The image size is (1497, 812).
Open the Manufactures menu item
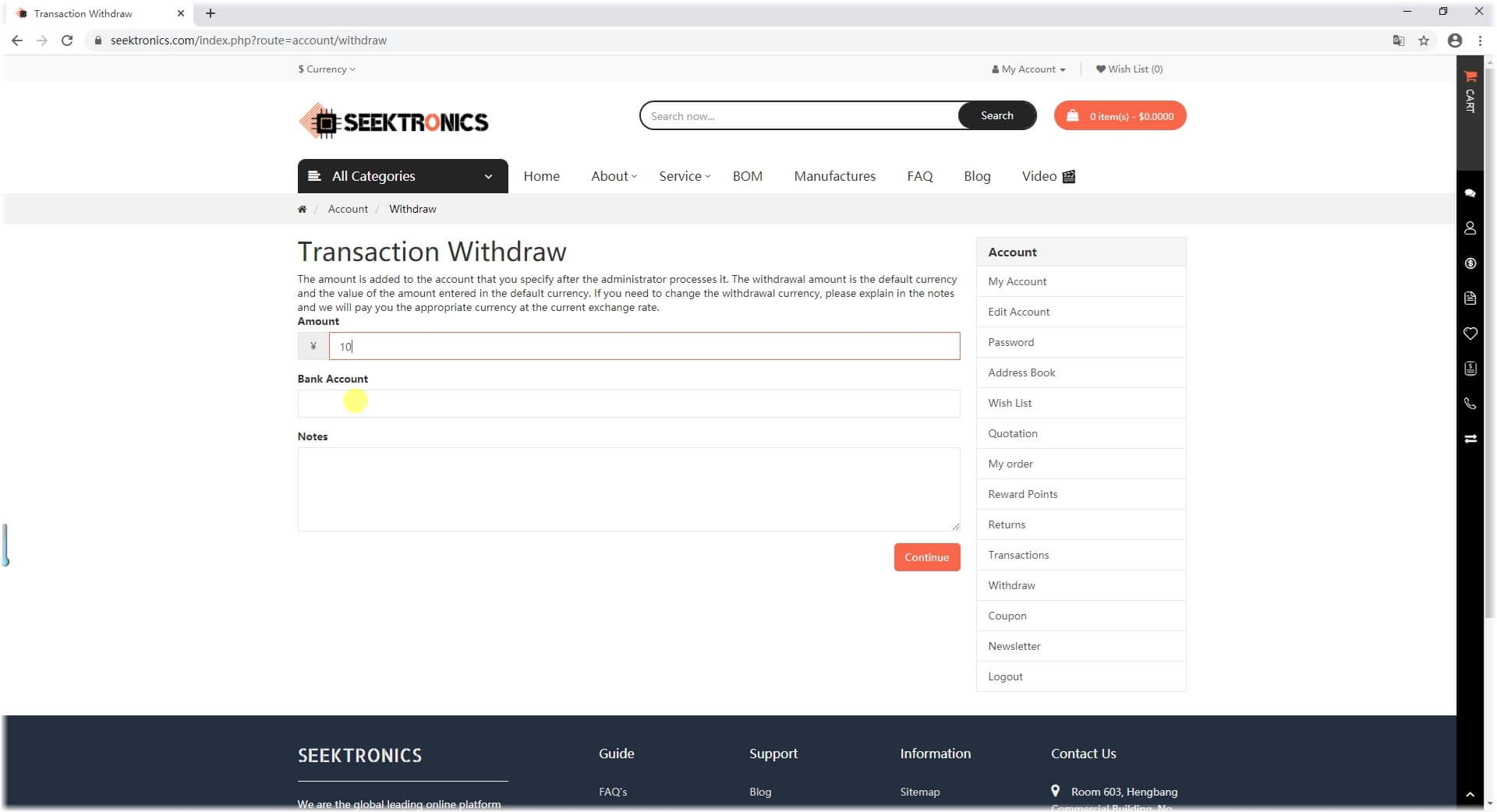tap(834, 176)
